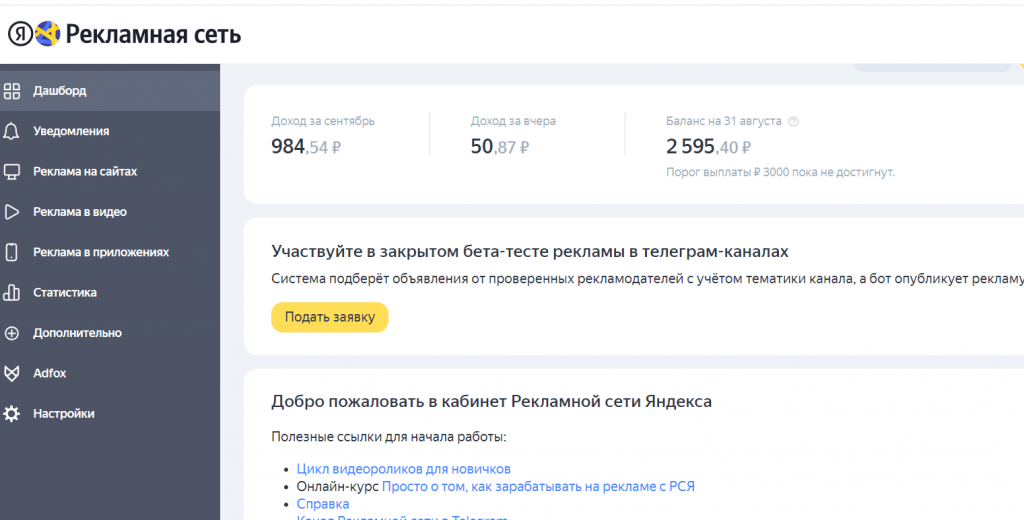The image size is (1024, 520).
Task: Open the Просто о том, как зарабатывать link
Action: (538, 487)
